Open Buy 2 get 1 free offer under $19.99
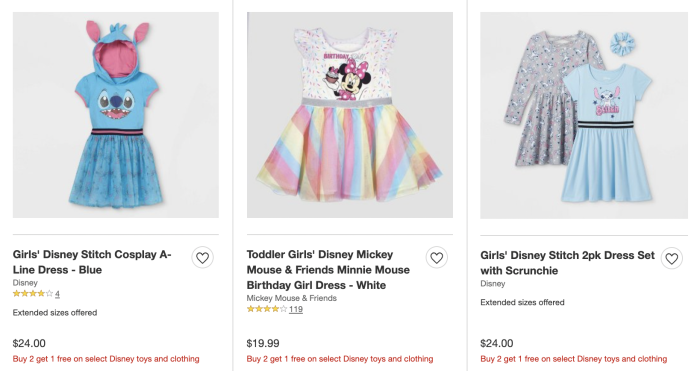700x371 pixels. 340,359
